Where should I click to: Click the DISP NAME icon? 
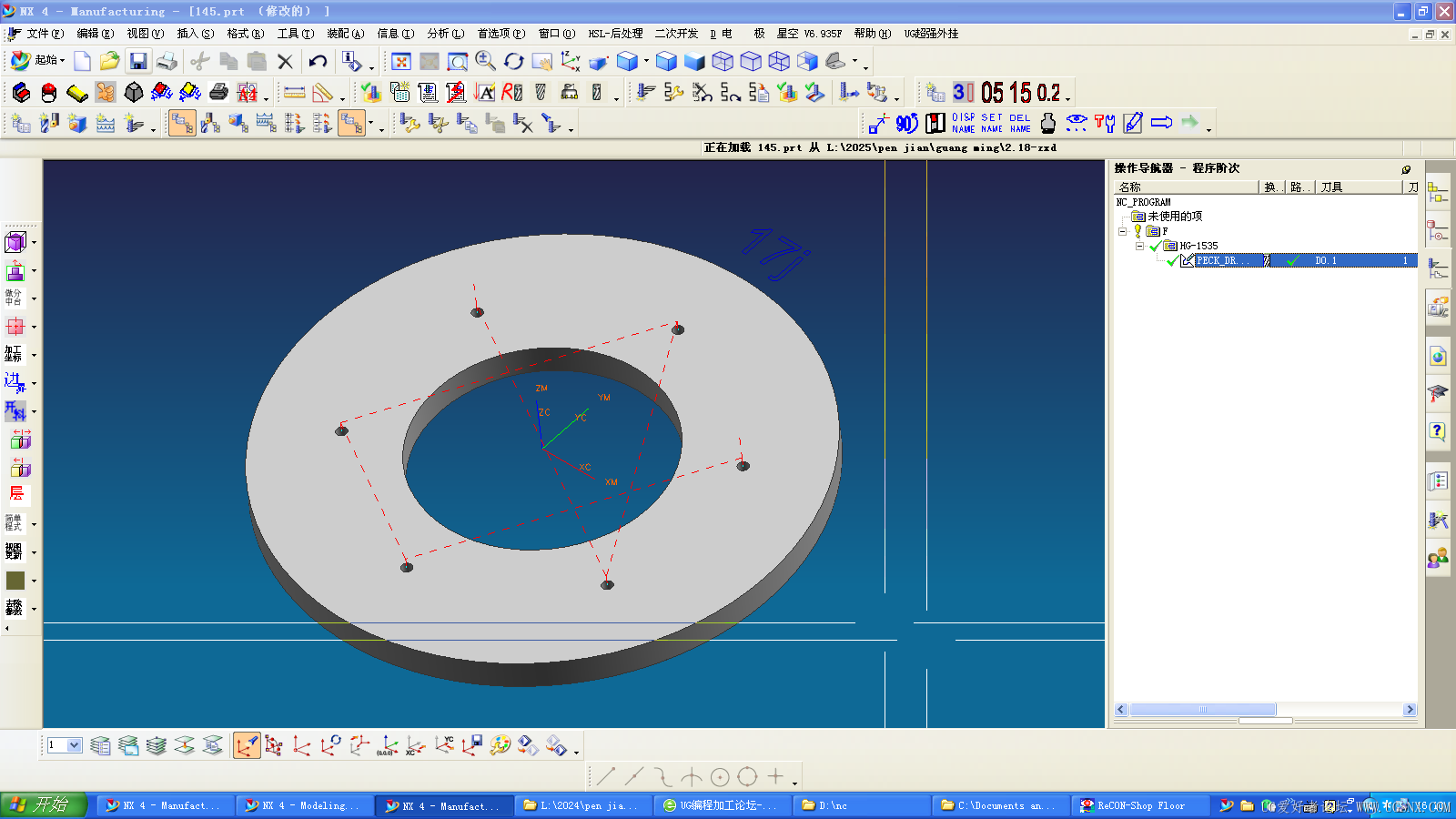click(x=964, y=123)
